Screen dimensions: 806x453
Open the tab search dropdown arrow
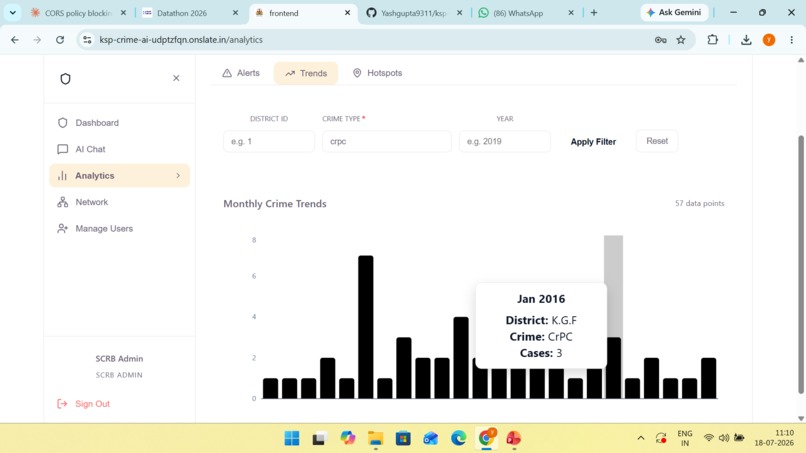coord(13,13)
